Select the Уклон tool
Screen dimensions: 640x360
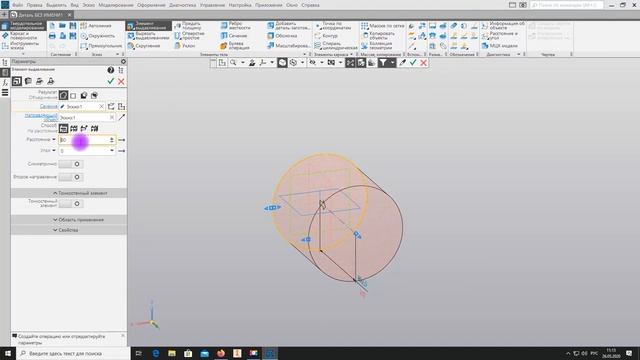click(185, 46)
